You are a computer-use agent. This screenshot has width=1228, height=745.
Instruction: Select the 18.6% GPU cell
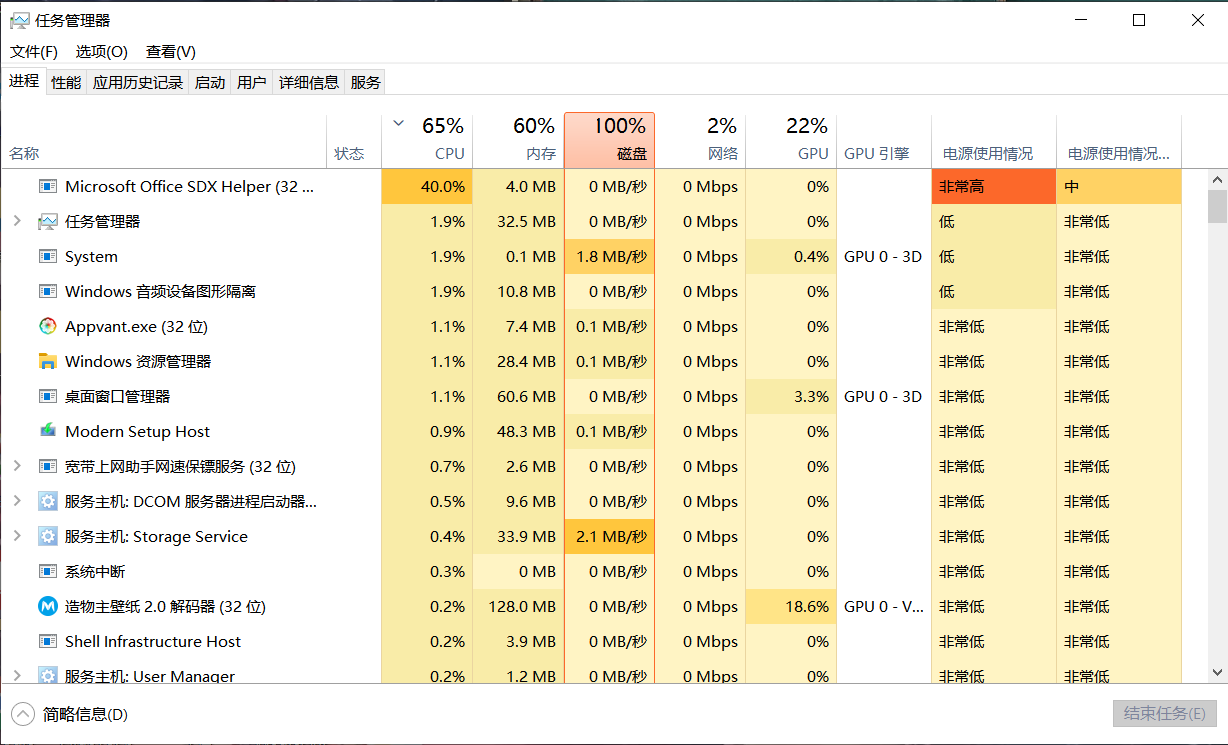(791, 606)
